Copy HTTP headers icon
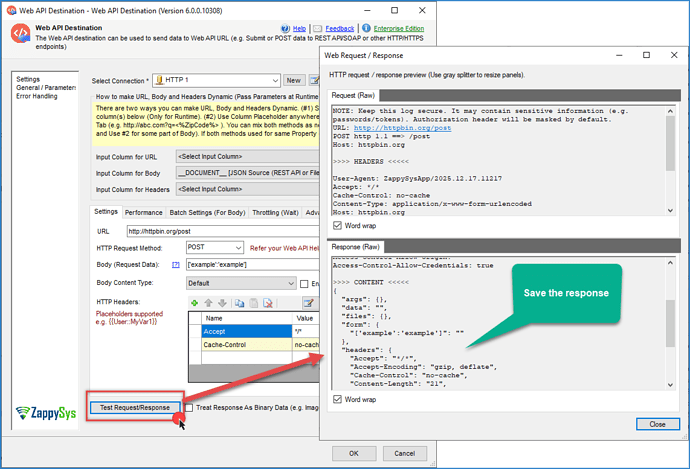The height and width of the screenshot is (469, 690). [239, 303]
